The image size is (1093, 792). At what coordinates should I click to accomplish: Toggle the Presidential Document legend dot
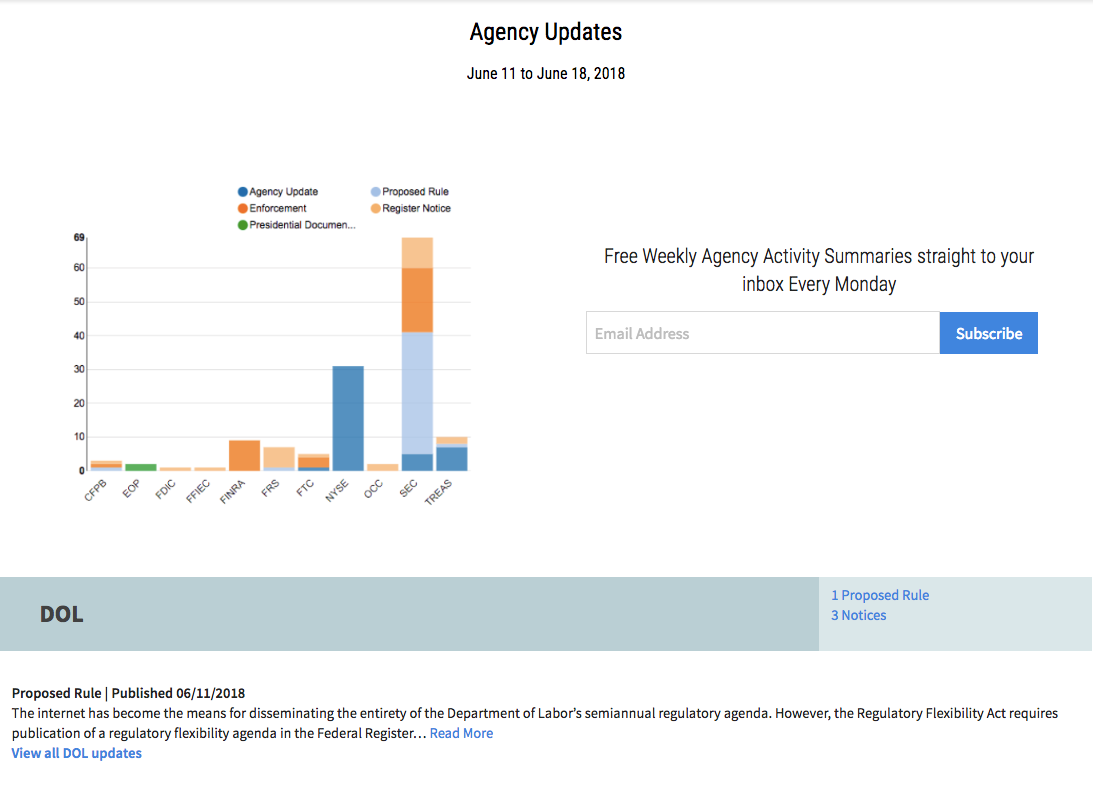coord(243,225)
